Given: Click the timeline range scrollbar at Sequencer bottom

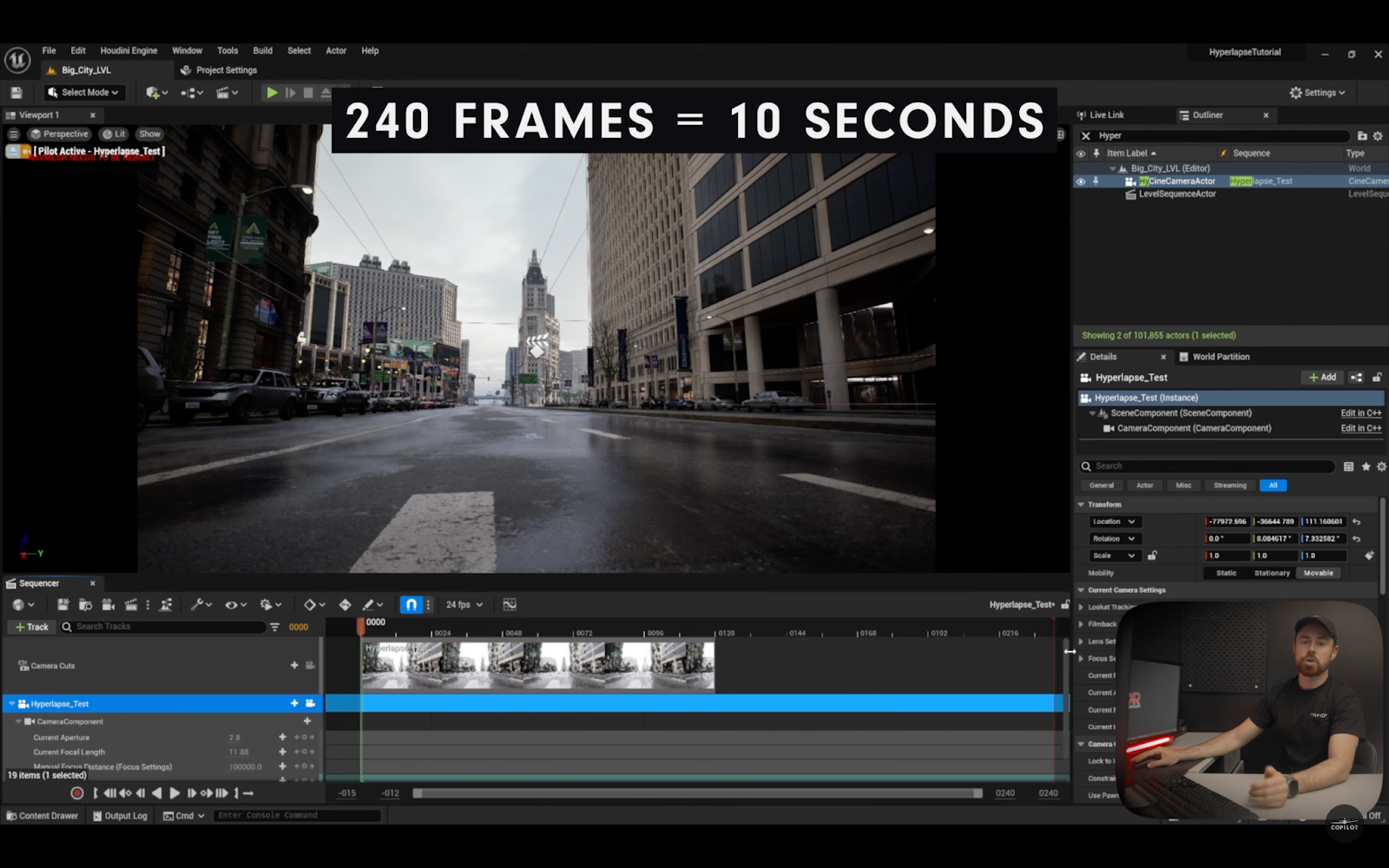Looking at the screenshot, I should click(698, 793).
